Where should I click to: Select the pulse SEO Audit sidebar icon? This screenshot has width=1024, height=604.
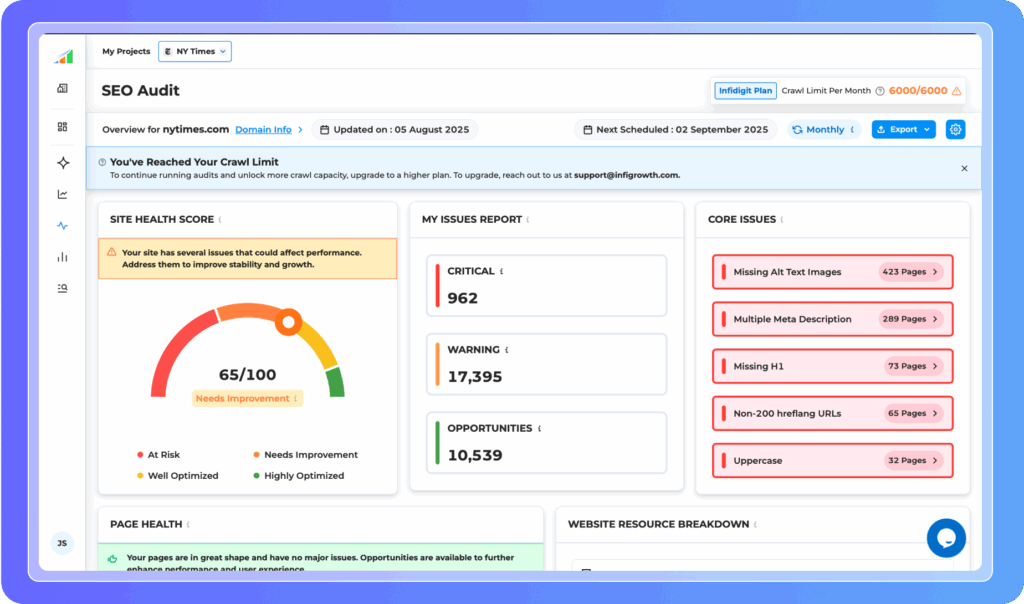[x=63, y=226]
